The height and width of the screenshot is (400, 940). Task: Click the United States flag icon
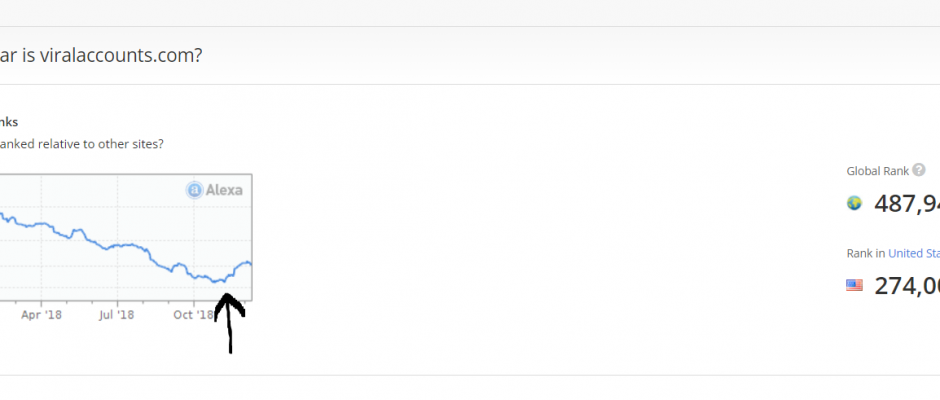click(x=854, y=285)
